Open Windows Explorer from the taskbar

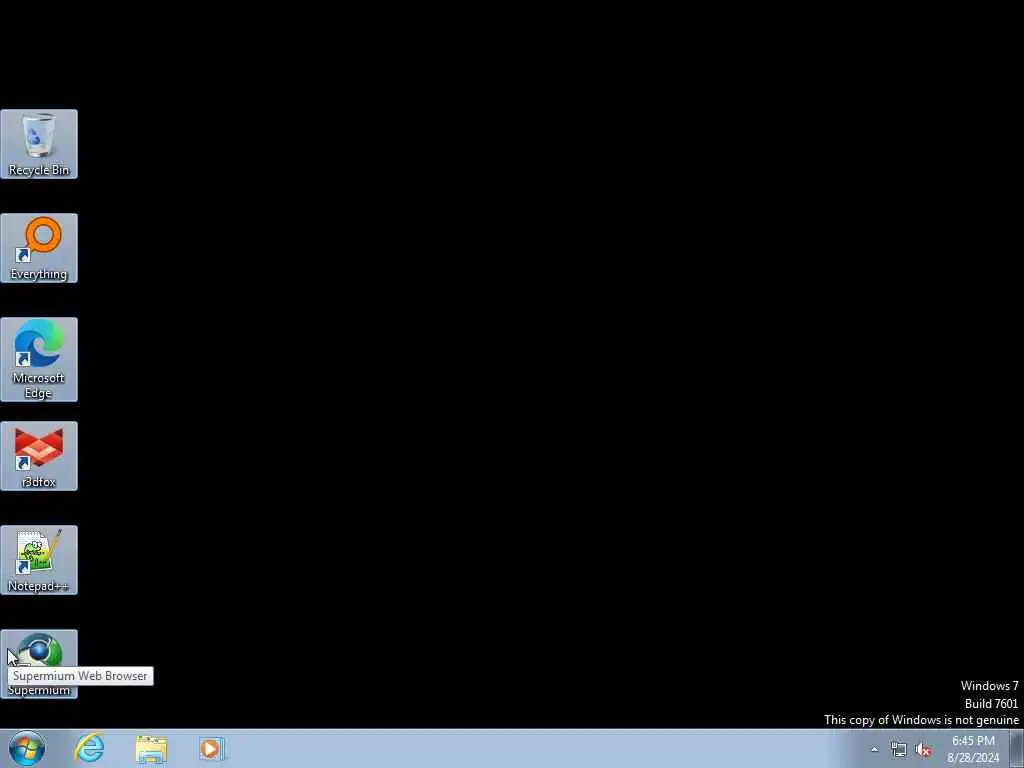(x=152, y=748)
